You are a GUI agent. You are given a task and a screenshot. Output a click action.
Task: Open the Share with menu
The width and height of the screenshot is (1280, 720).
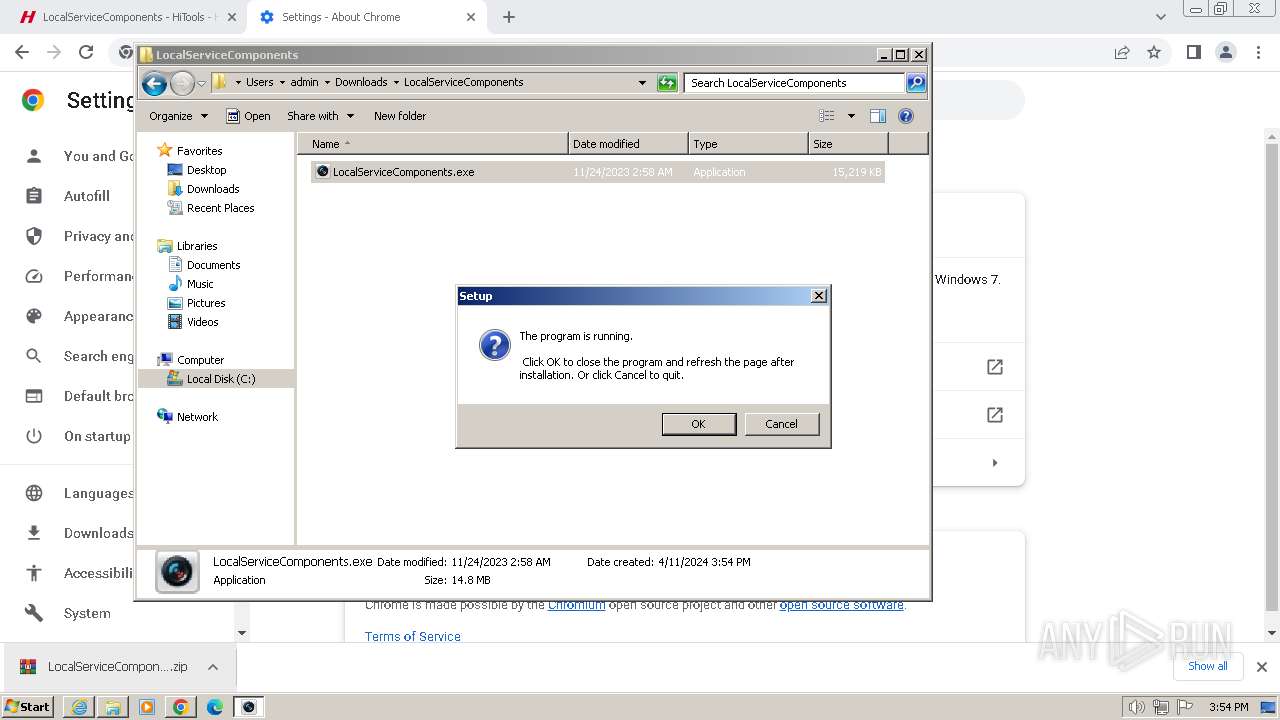coord(320,116)
